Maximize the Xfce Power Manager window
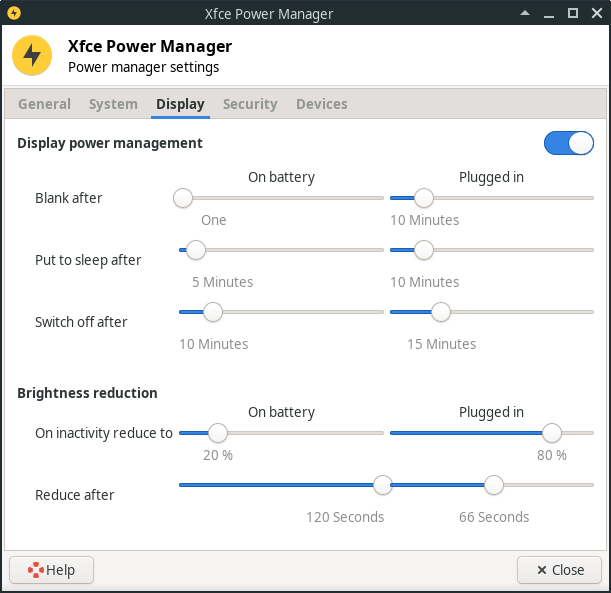The image size is (611, 593). (573, 13)
